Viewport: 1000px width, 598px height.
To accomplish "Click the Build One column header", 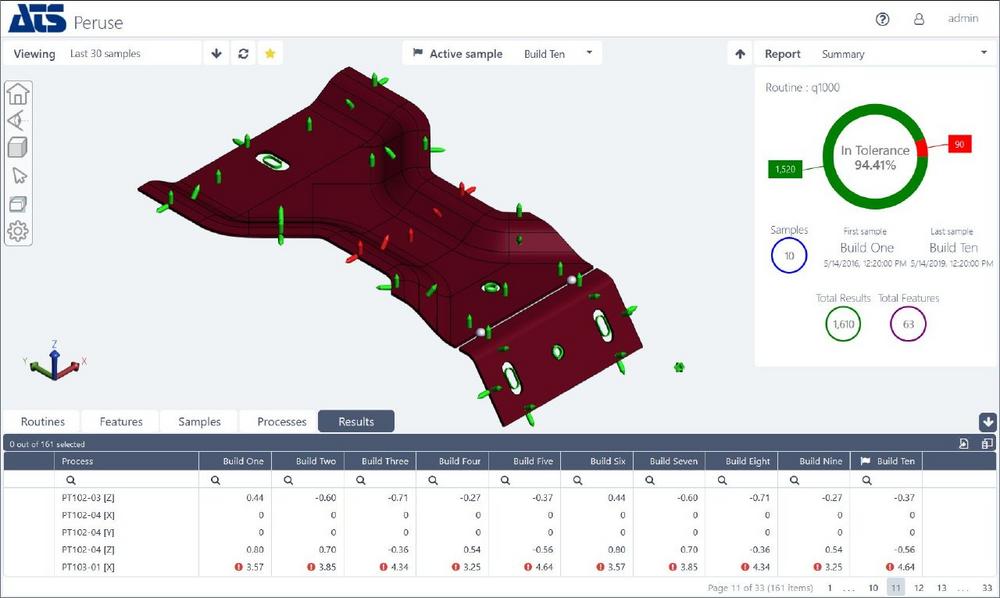I will click(235, 461).
